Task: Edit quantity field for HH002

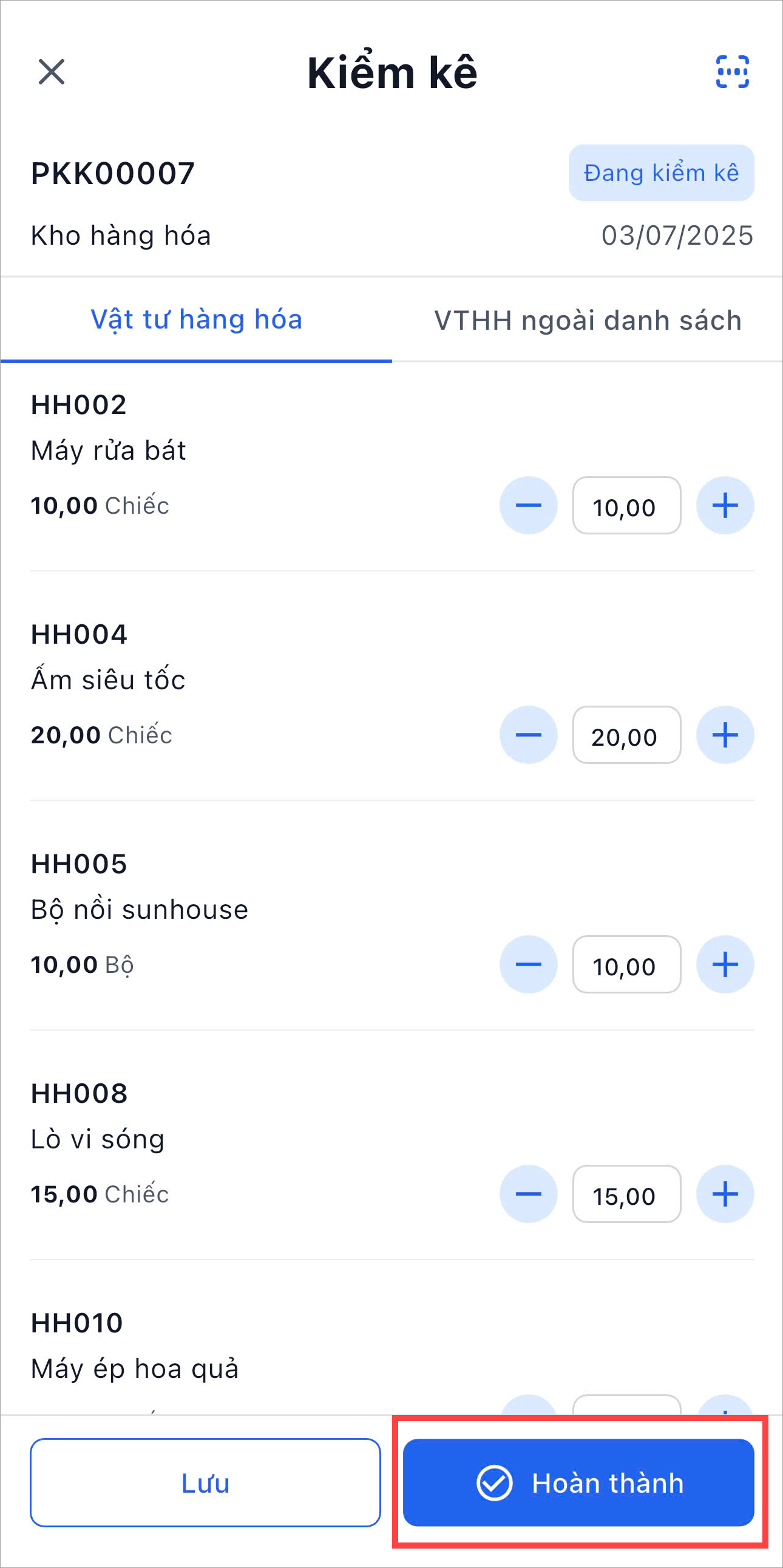Action: [x=626, y=505]
